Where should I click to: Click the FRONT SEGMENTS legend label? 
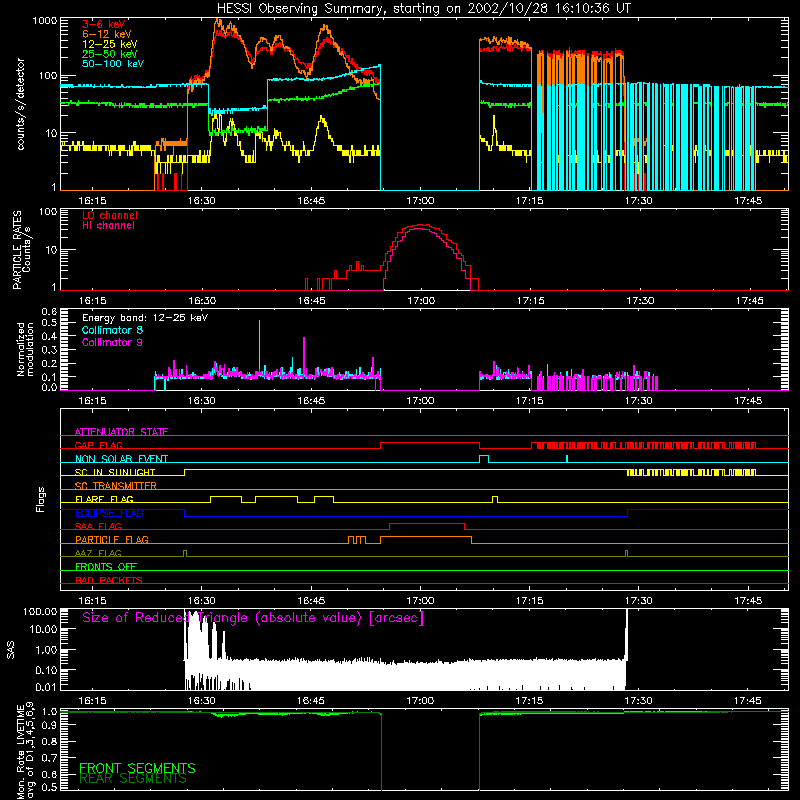point(137,768)
